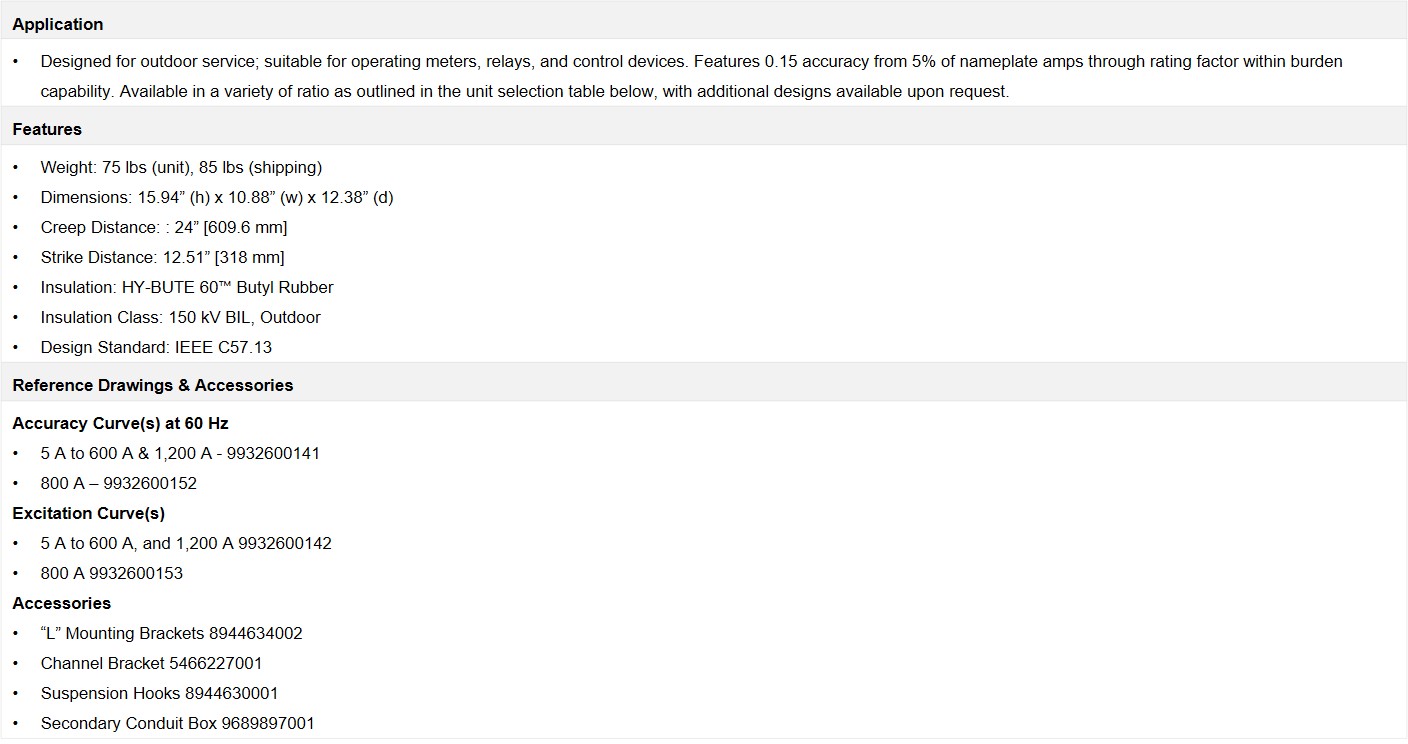The width and height of the screenshot is (1408, 744).
Task: Open excitation curve drawing 9932600142
Action: point(285,543)
